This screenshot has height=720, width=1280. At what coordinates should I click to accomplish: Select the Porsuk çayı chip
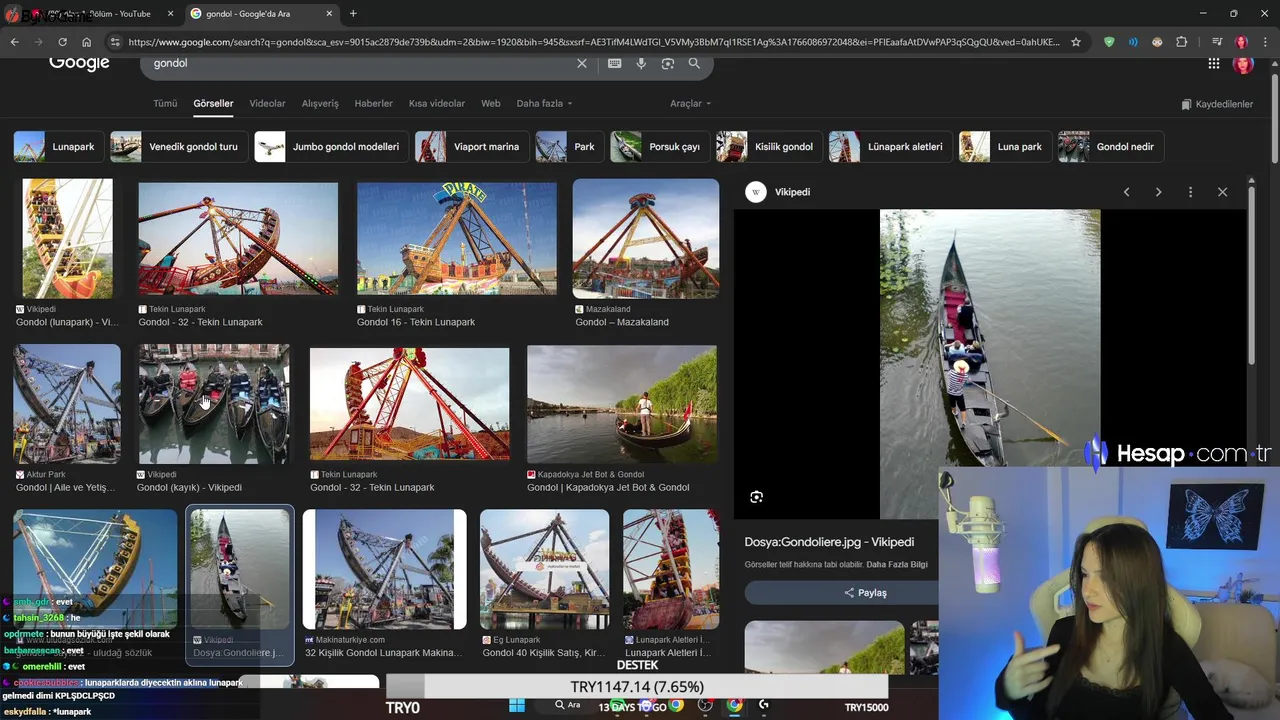coord(660,147)
